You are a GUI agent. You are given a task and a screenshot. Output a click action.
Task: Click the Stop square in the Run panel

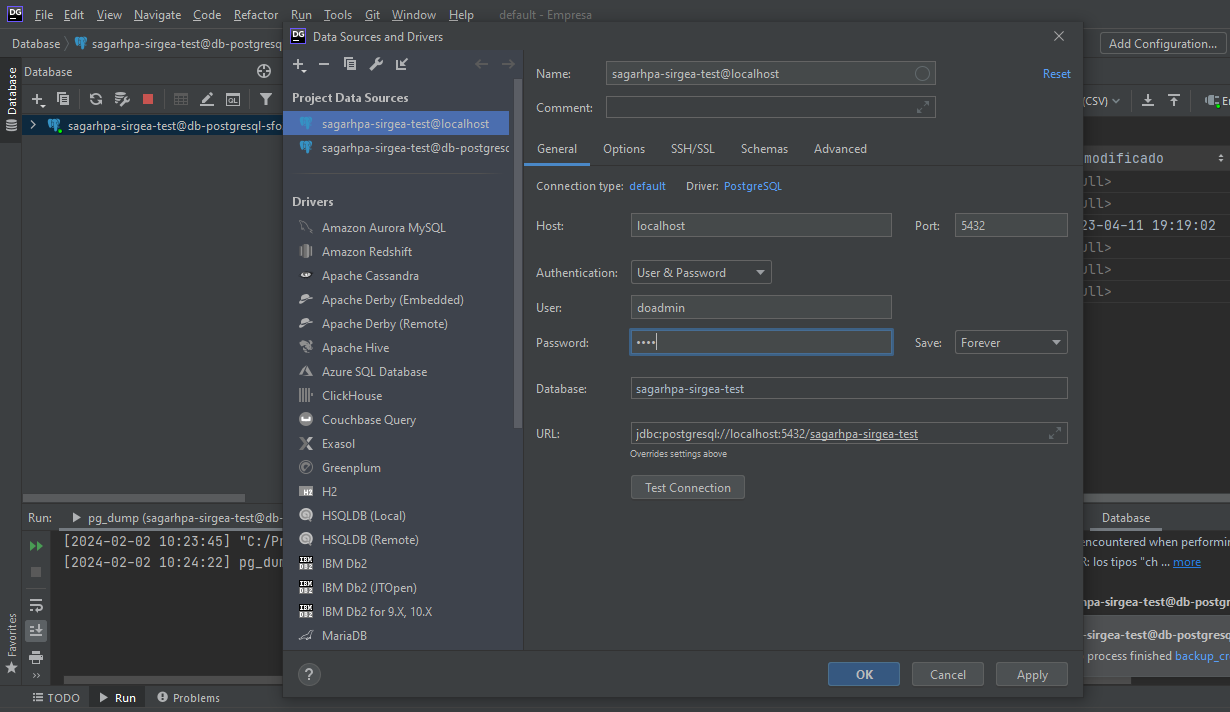click(36, 572)
